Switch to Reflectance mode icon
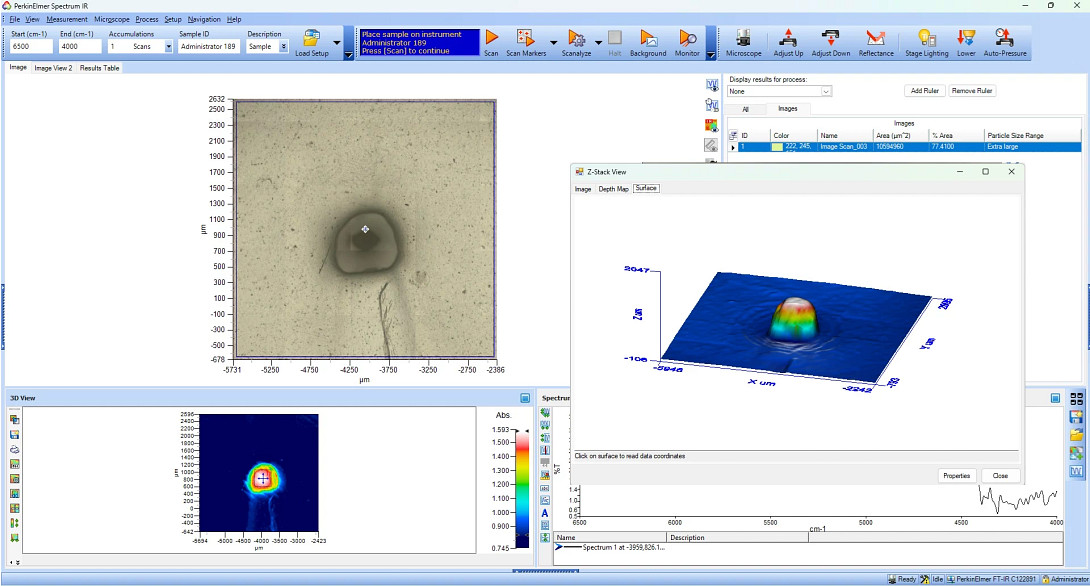The height and width of the screenshot is (586, 1090). click(x=876, y=38)
